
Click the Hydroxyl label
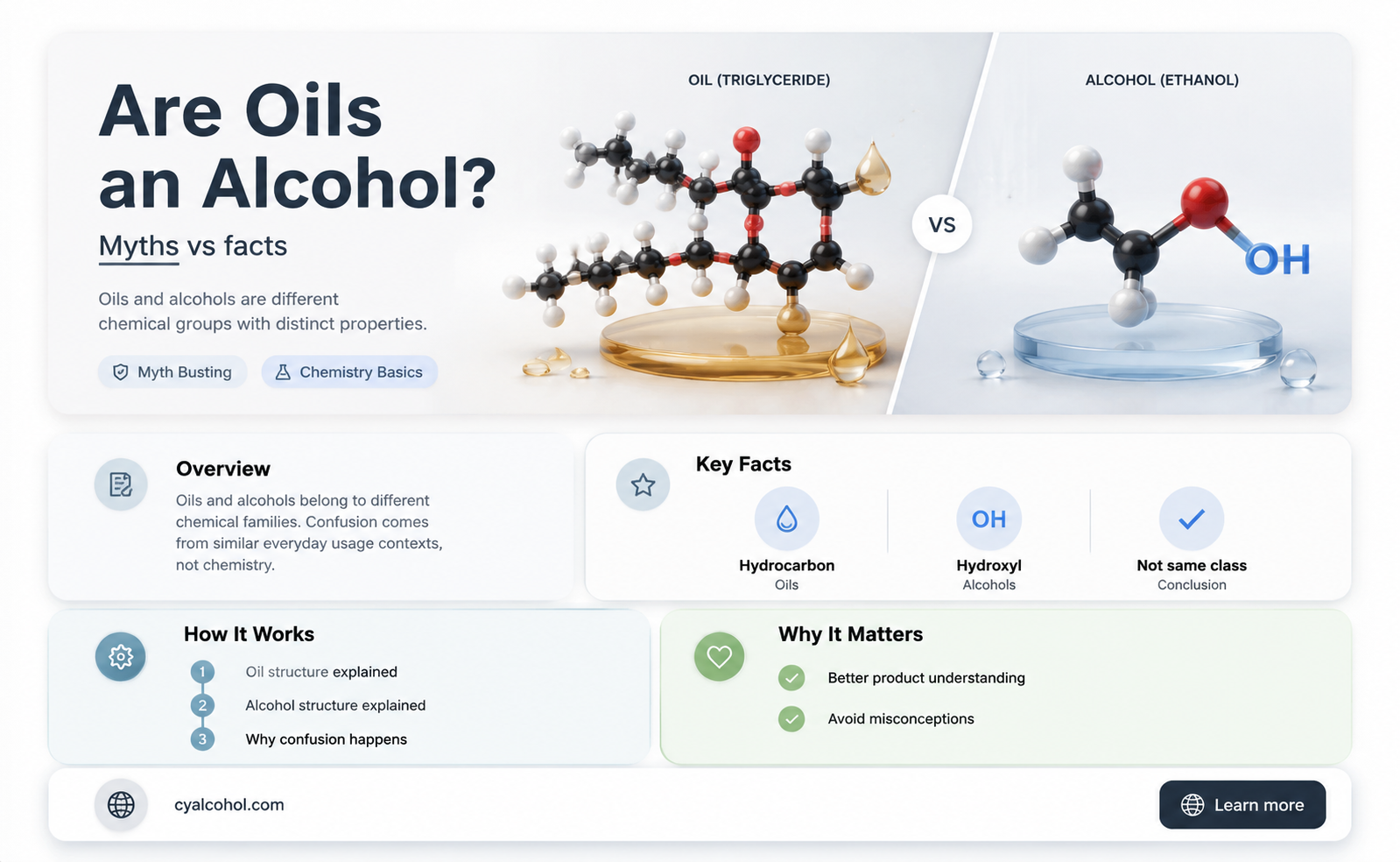[988, 566]
